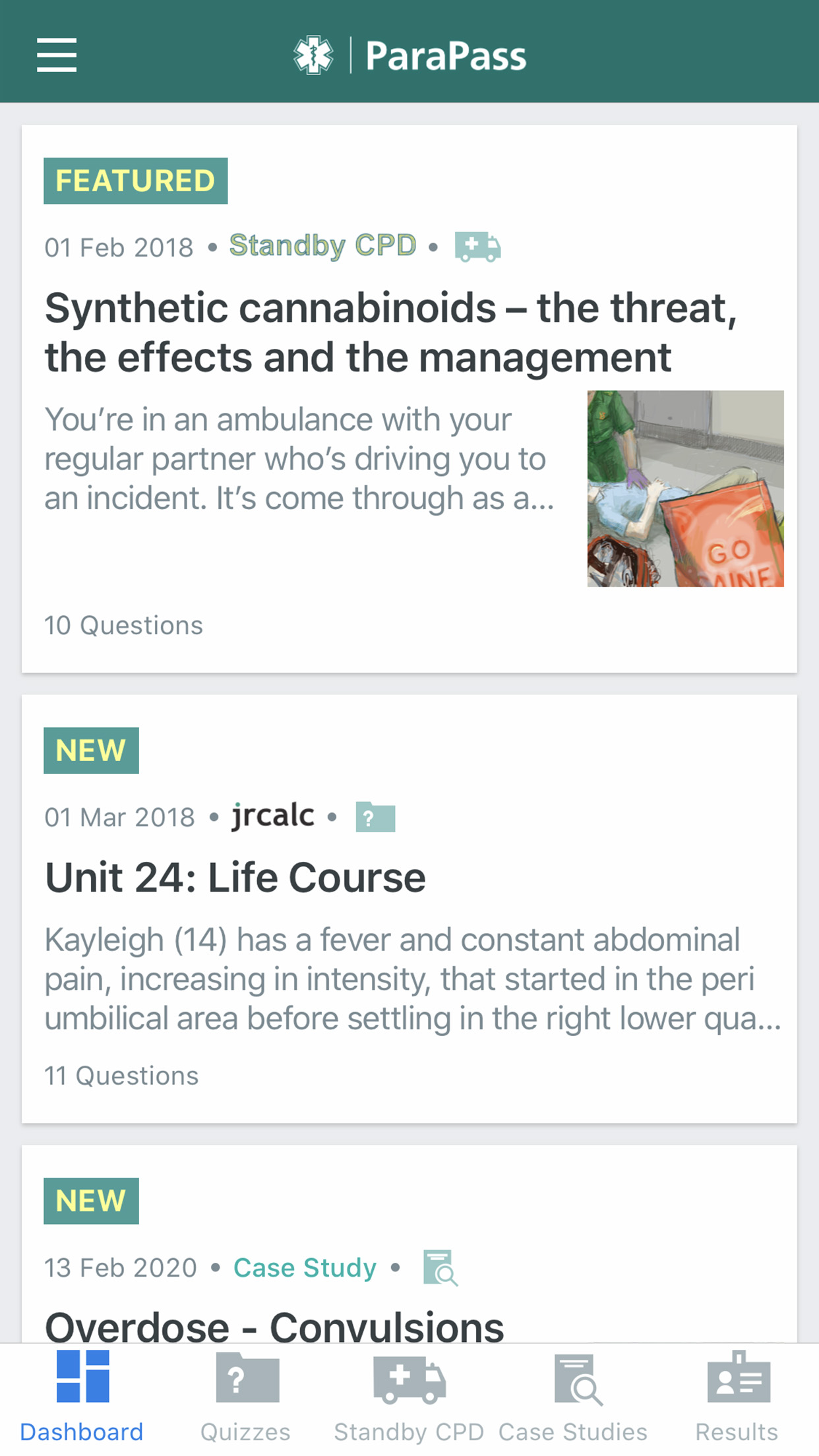
Task: Open the Standby CPD category link
Action: 322,246
